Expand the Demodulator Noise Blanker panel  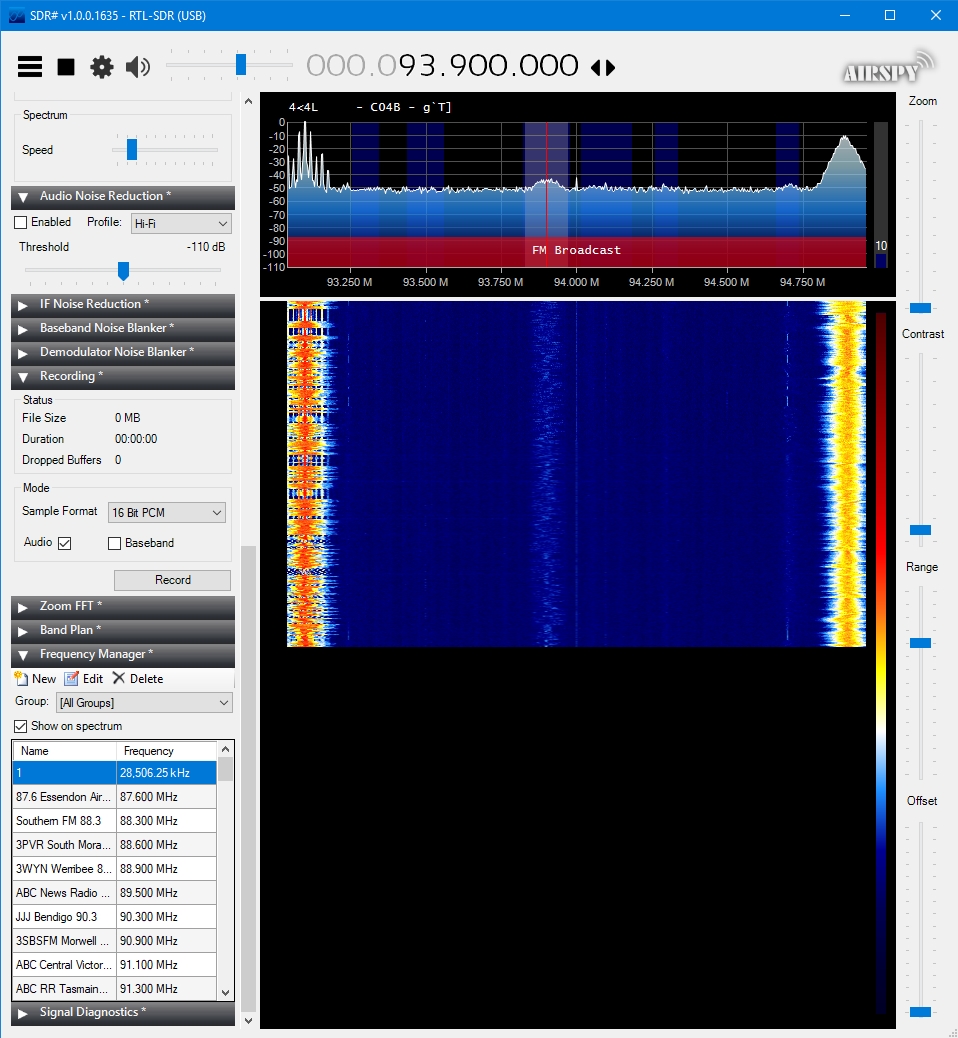click(122, 352)
